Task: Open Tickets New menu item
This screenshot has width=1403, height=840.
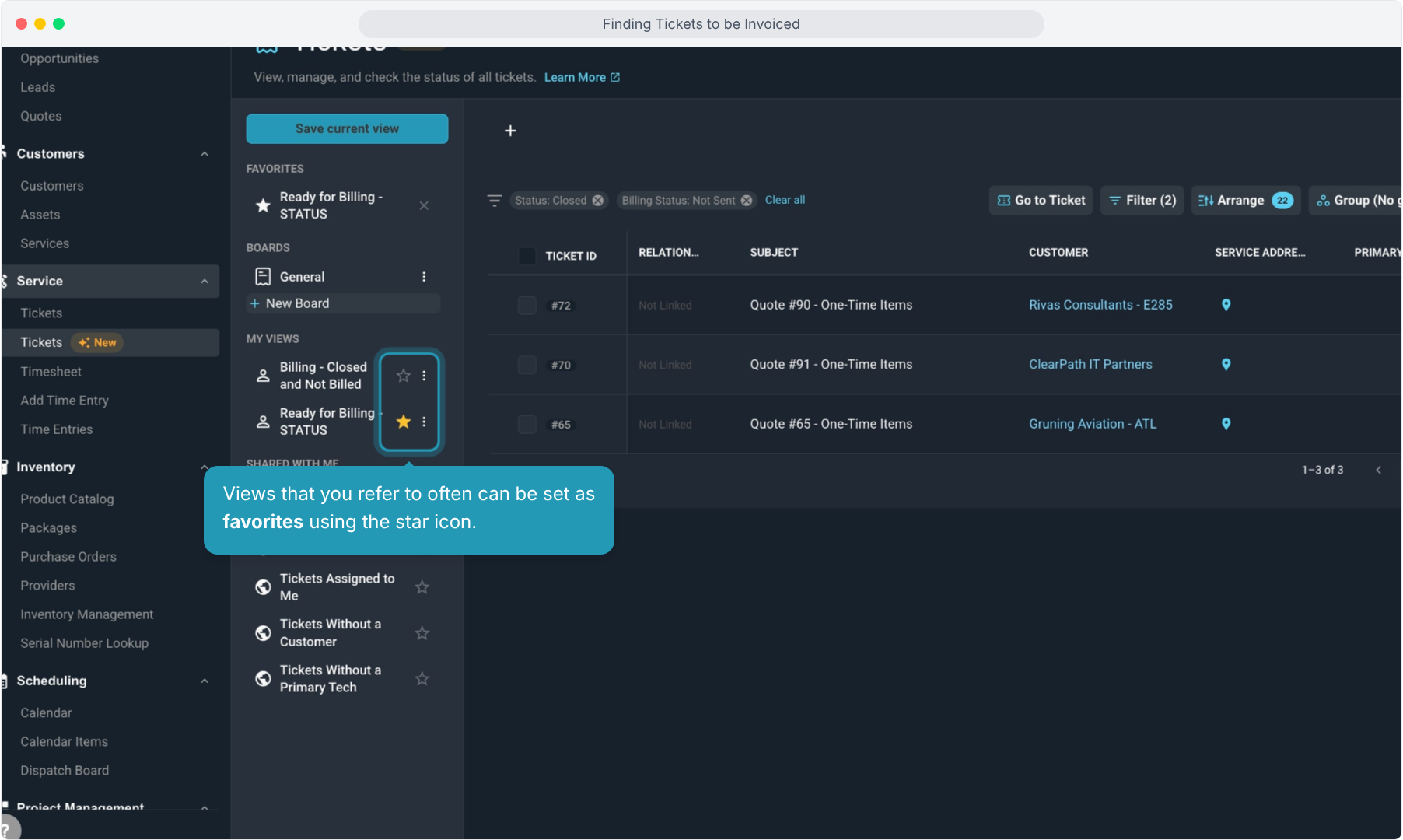Action: 110,343
